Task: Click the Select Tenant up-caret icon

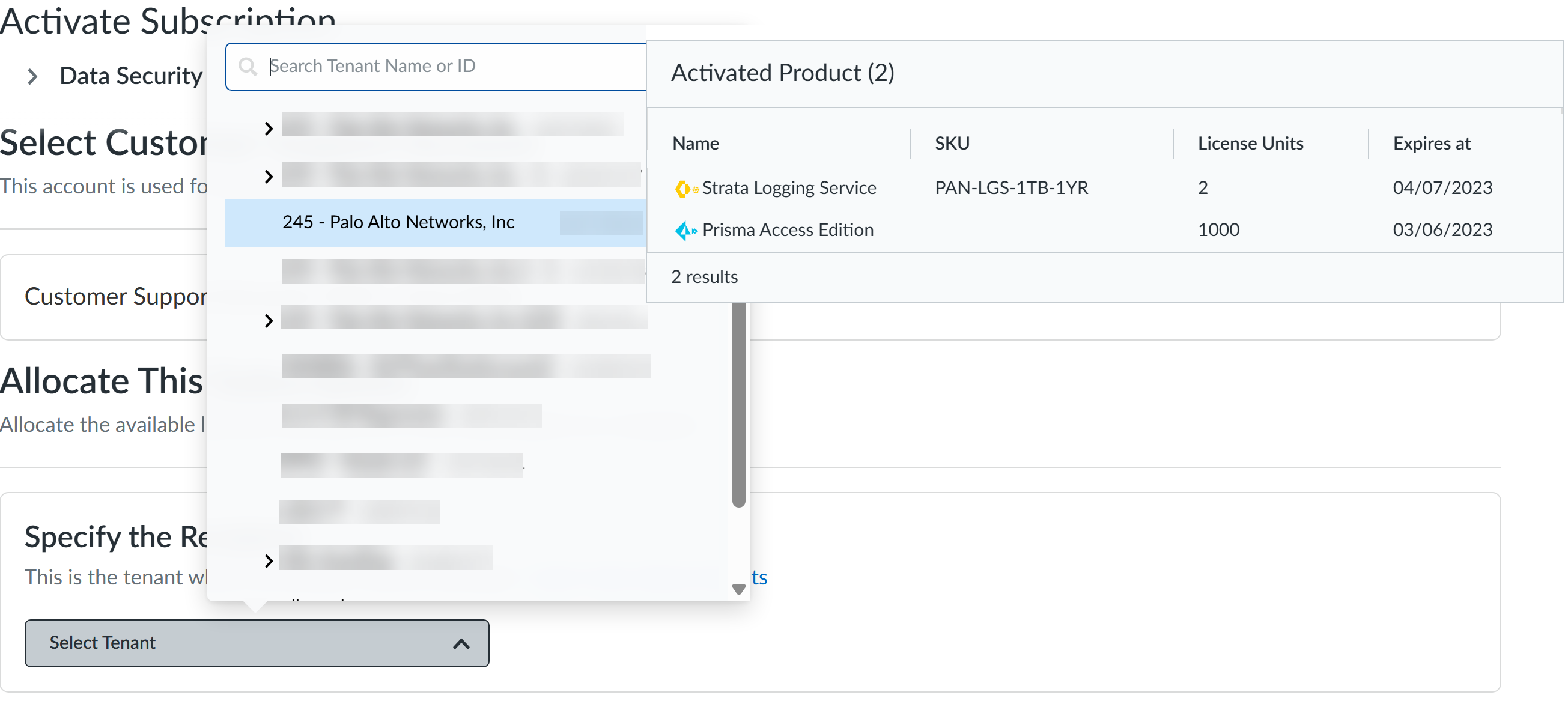Action: point(461,644)
